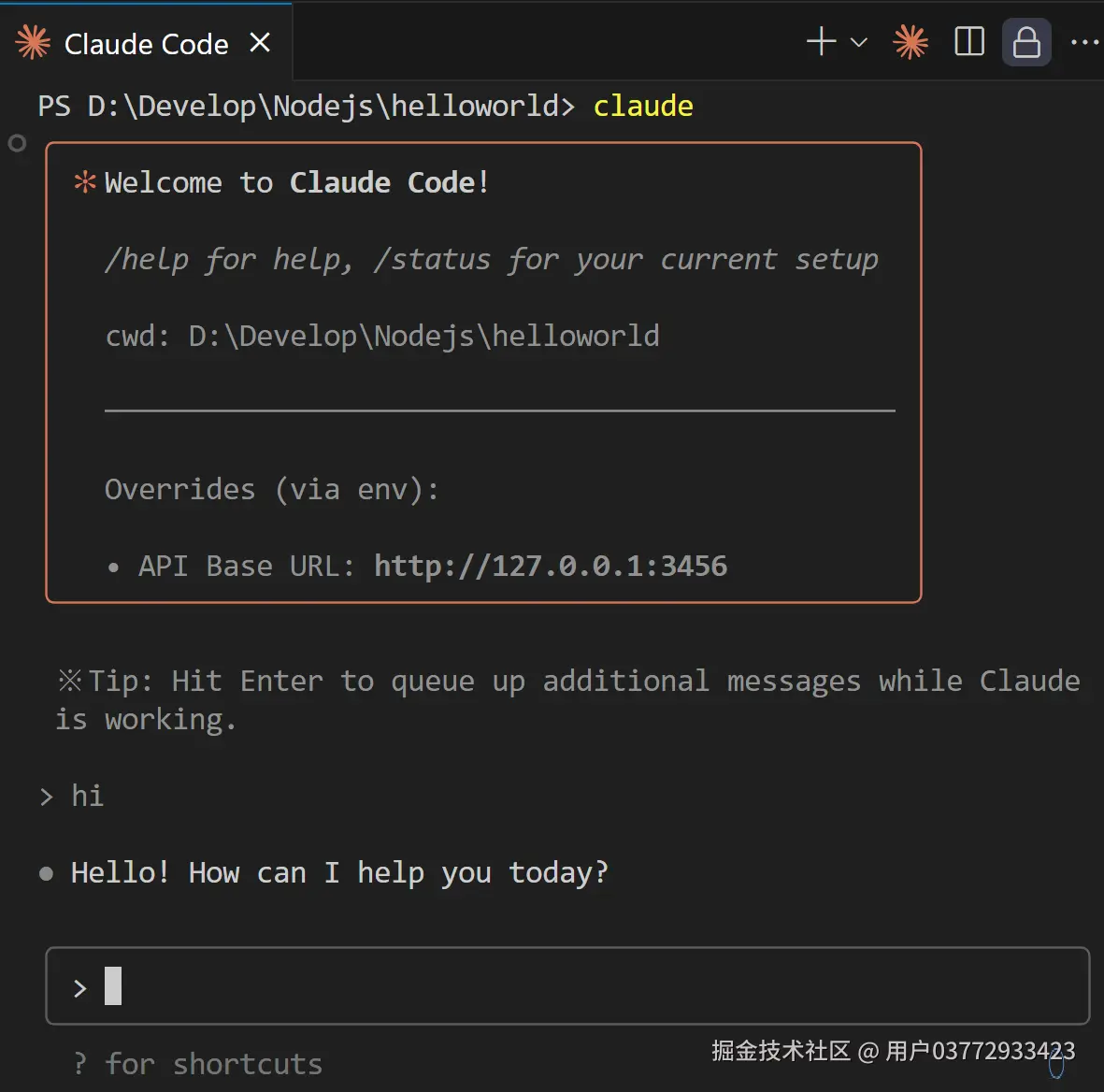Screen dimensions: 1104x1092
Task: Click the Claude Code tab starburst icon
Action: pos(33,43)
